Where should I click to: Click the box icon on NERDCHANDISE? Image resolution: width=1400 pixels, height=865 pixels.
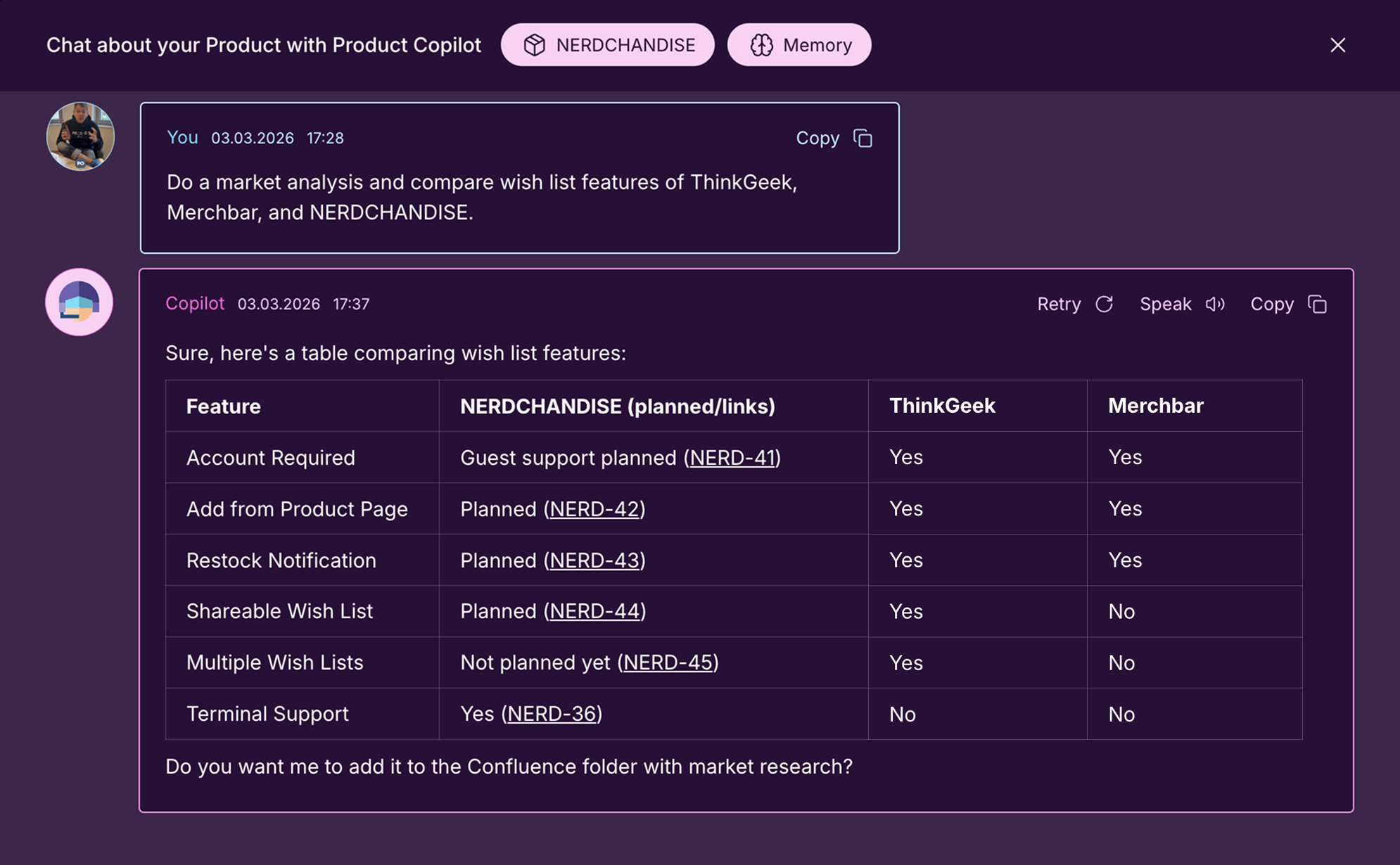[534, 45]
